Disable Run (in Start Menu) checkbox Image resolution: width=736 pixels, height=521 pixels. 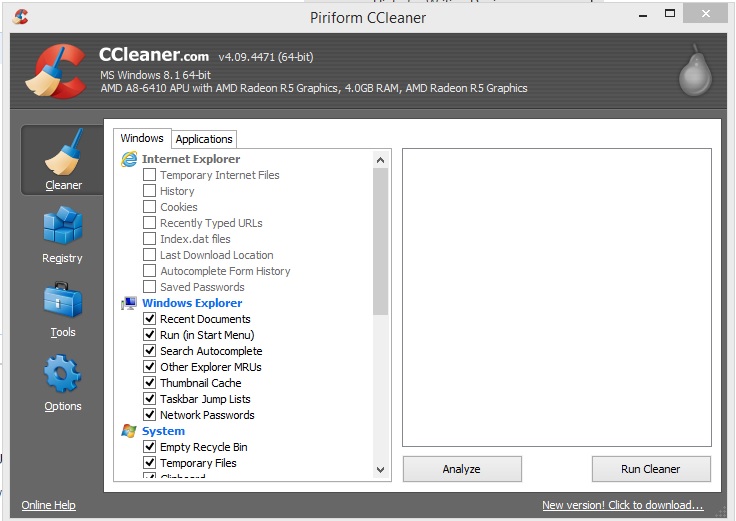[x=149, y=335]
